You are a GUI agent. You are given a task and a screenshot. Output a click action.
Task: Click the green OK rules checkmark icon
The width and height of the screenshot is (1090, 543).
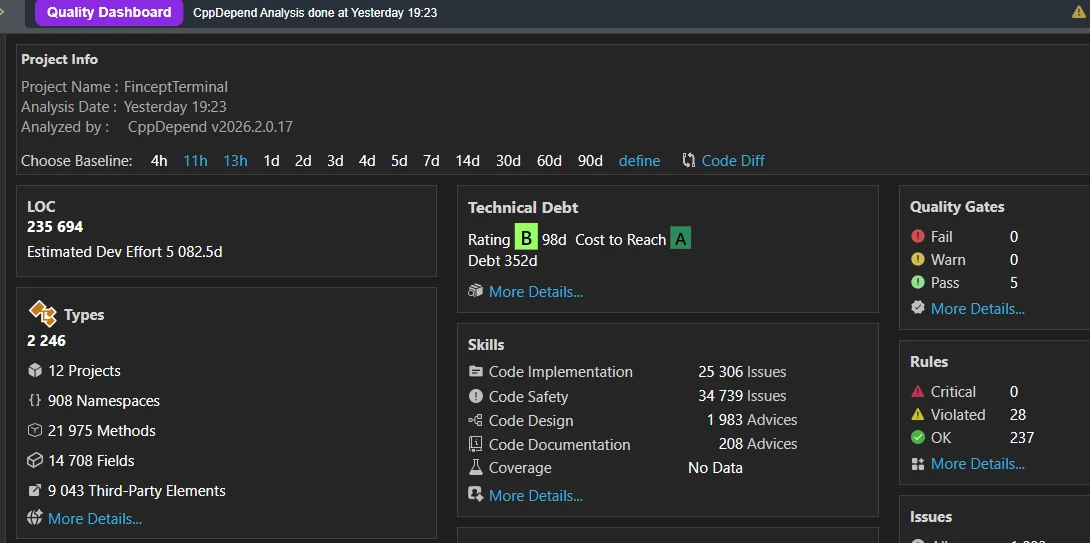[x=918, y=437]
